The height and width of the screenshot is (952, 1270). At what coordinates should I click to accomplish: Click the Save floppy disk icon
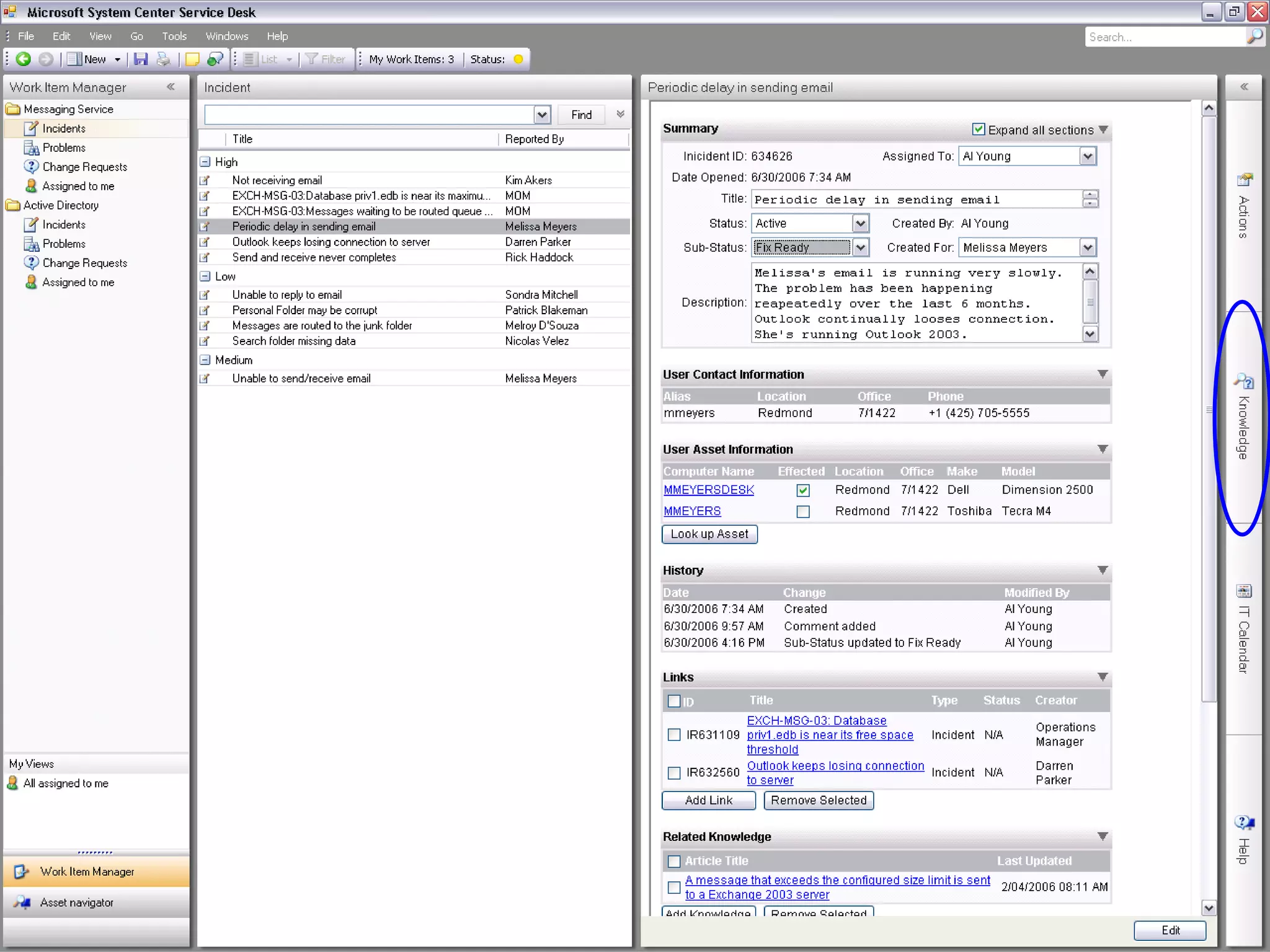[x=141, y=59]
